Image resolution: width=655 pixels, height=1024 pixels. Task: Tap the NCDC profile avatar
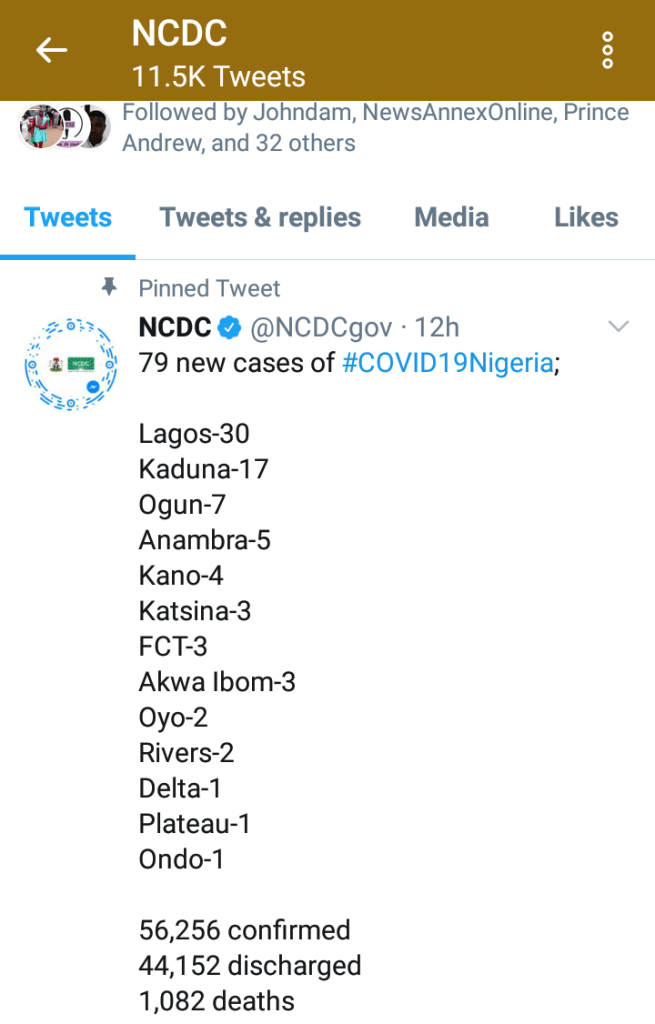[x=65, y=364]
